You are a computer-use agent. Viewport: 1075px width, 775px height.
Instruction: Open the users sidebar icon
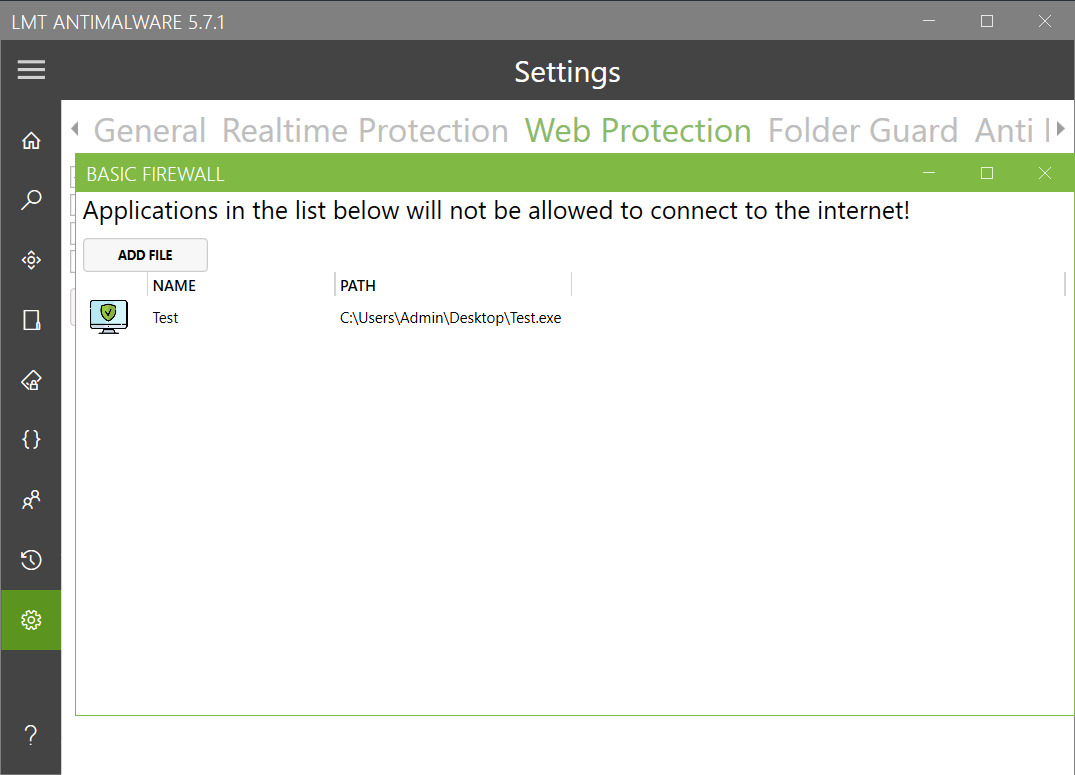coord(31,499)
